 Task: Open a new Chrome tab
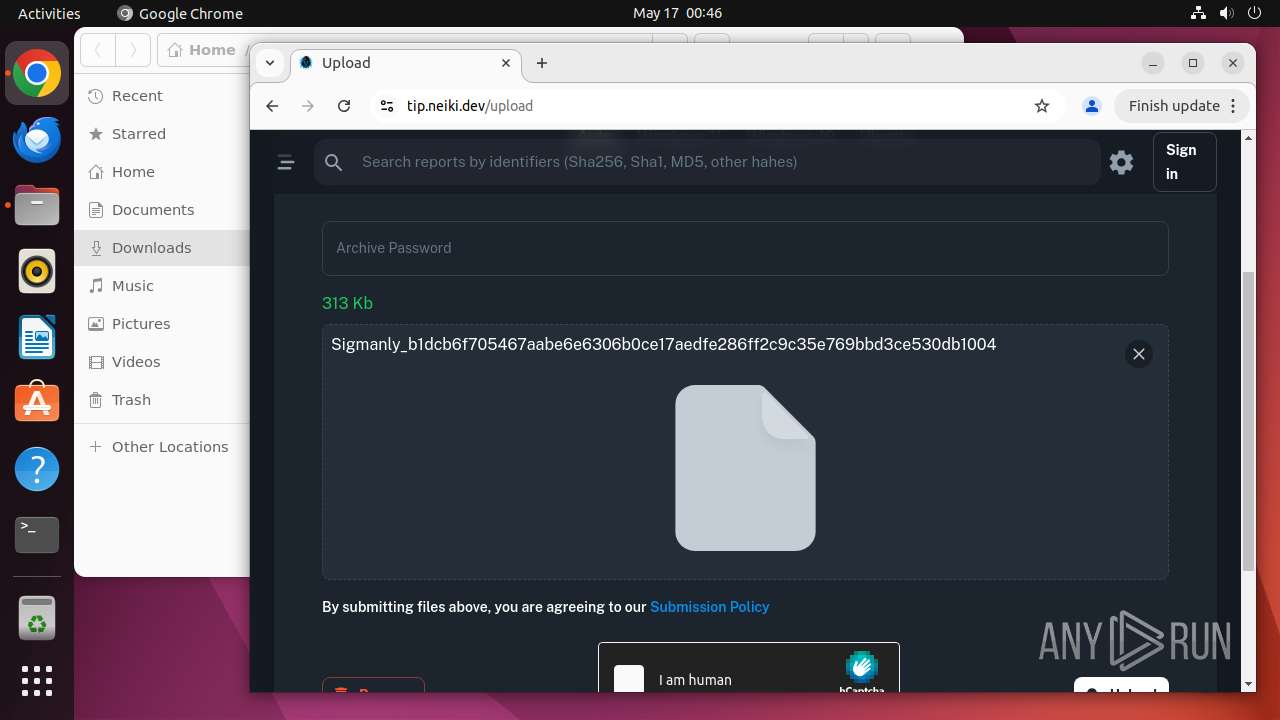pos(542,63)
